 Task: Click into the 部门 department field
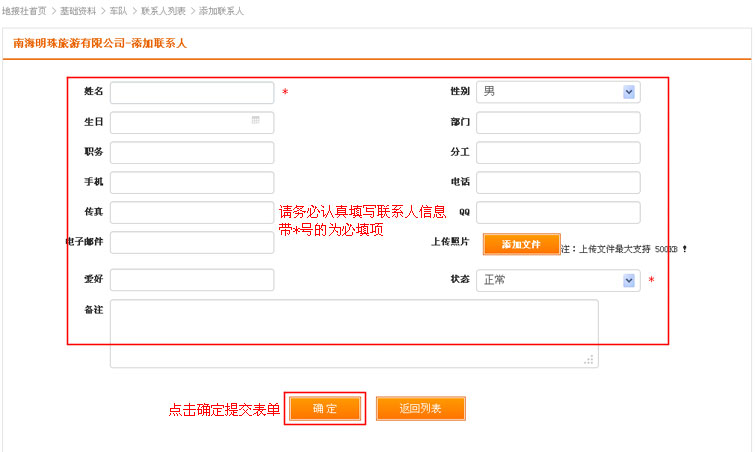coord(558,123)
